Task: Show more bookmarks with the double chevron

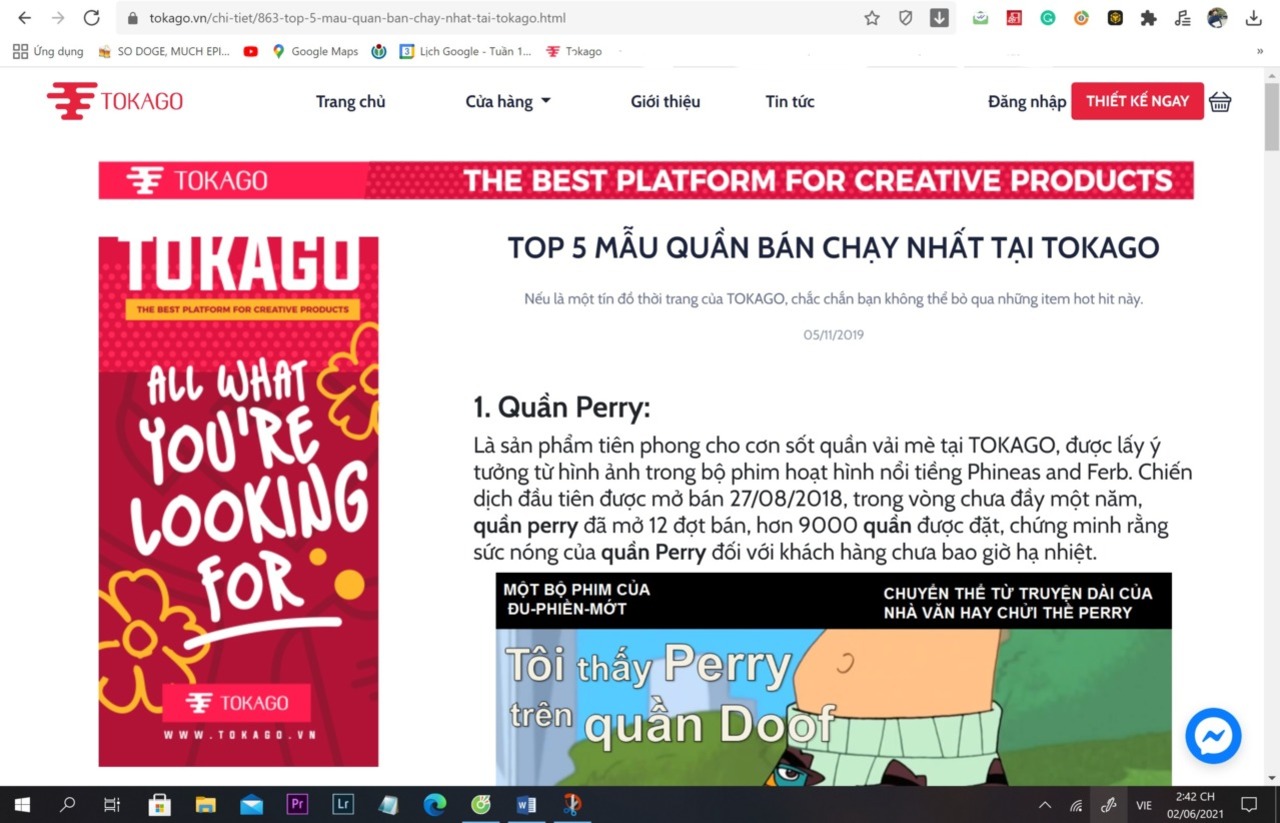Action: coord(1260,51)
